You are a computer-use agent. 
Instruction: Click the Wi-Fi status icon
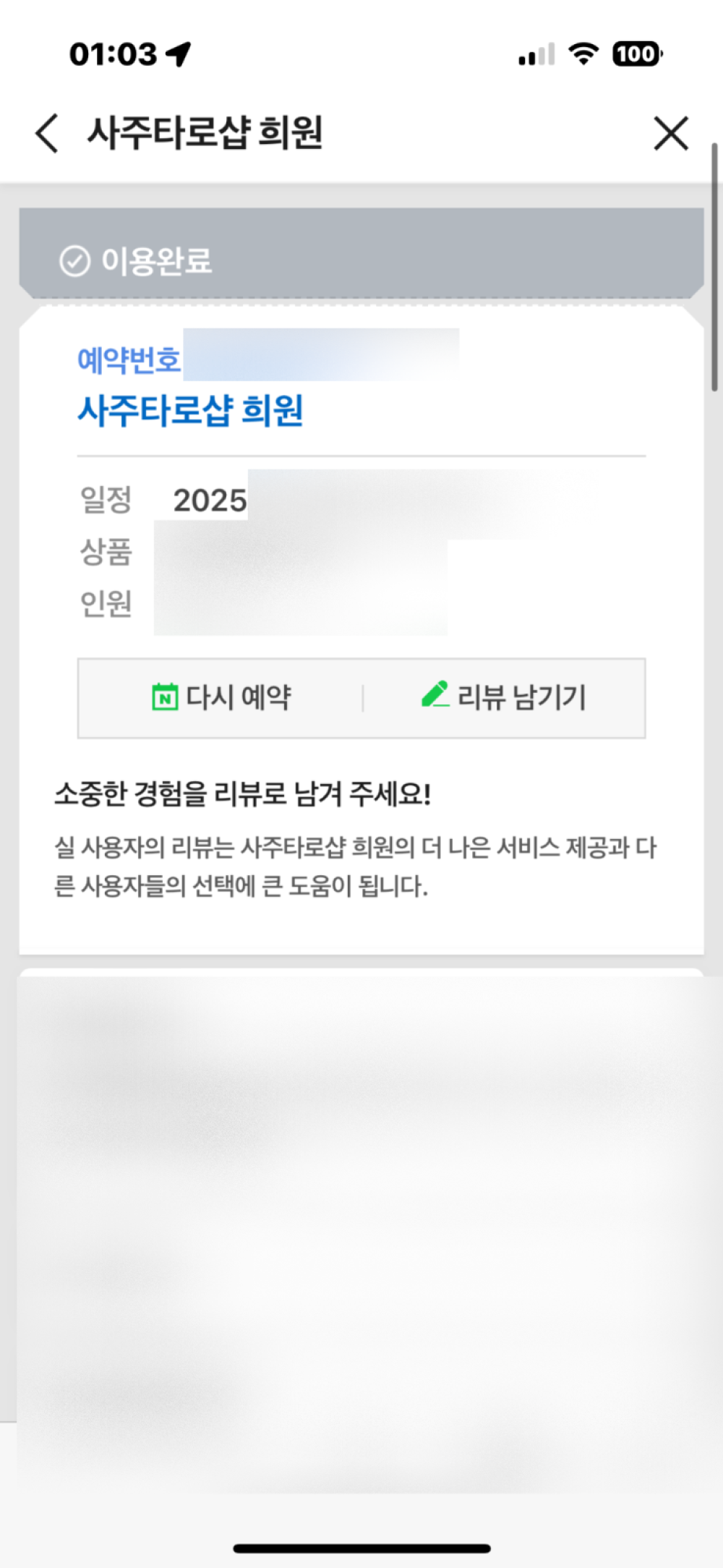583,54
